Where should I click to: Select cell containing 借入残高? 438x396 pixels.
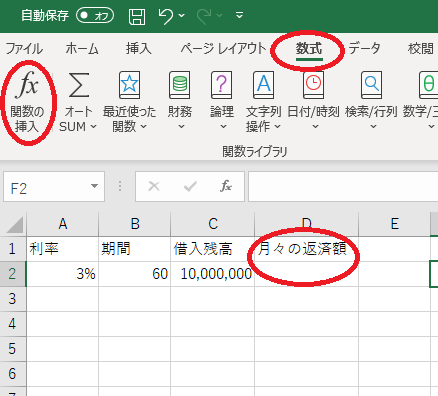[213, 249]
